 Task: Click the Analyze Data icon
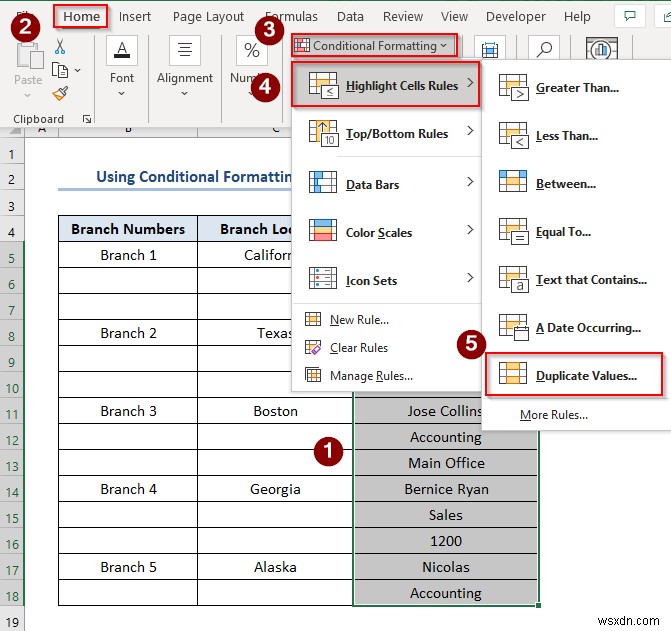click(x=602, y=49)
